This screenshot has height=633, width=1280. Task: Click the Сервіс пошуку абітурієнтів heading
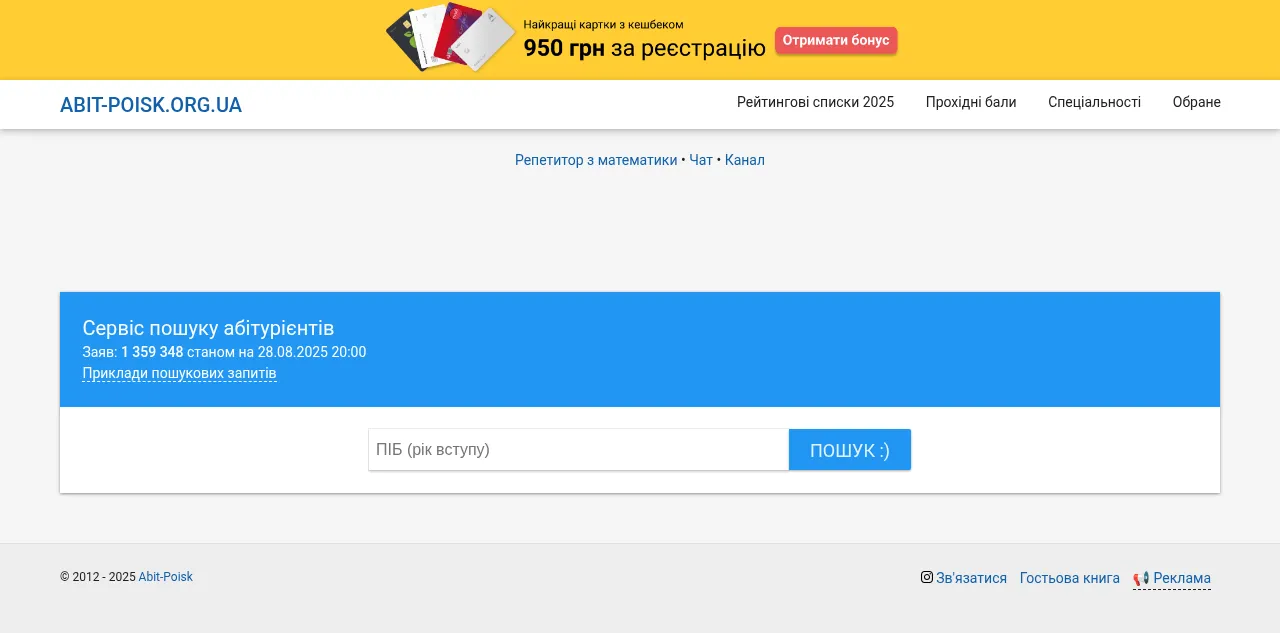tap(208, 328)
